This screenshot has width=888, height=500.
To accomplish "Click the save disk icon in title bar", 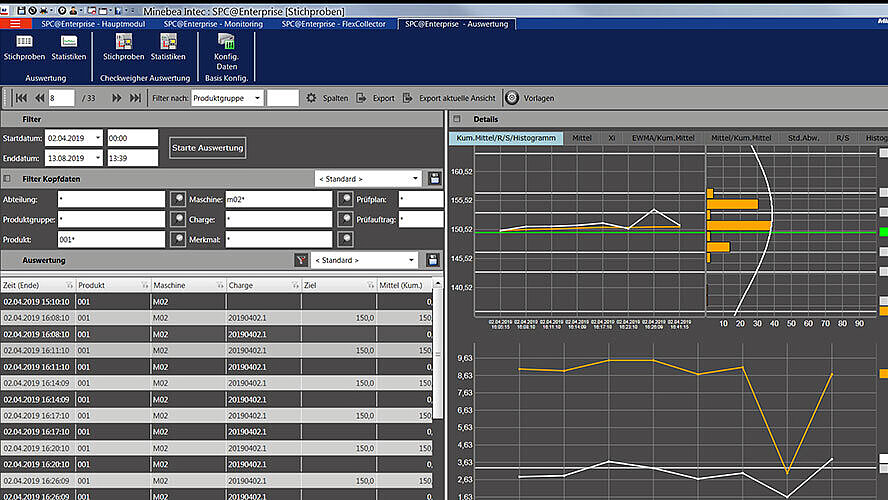I will click(x=21, y=11).
